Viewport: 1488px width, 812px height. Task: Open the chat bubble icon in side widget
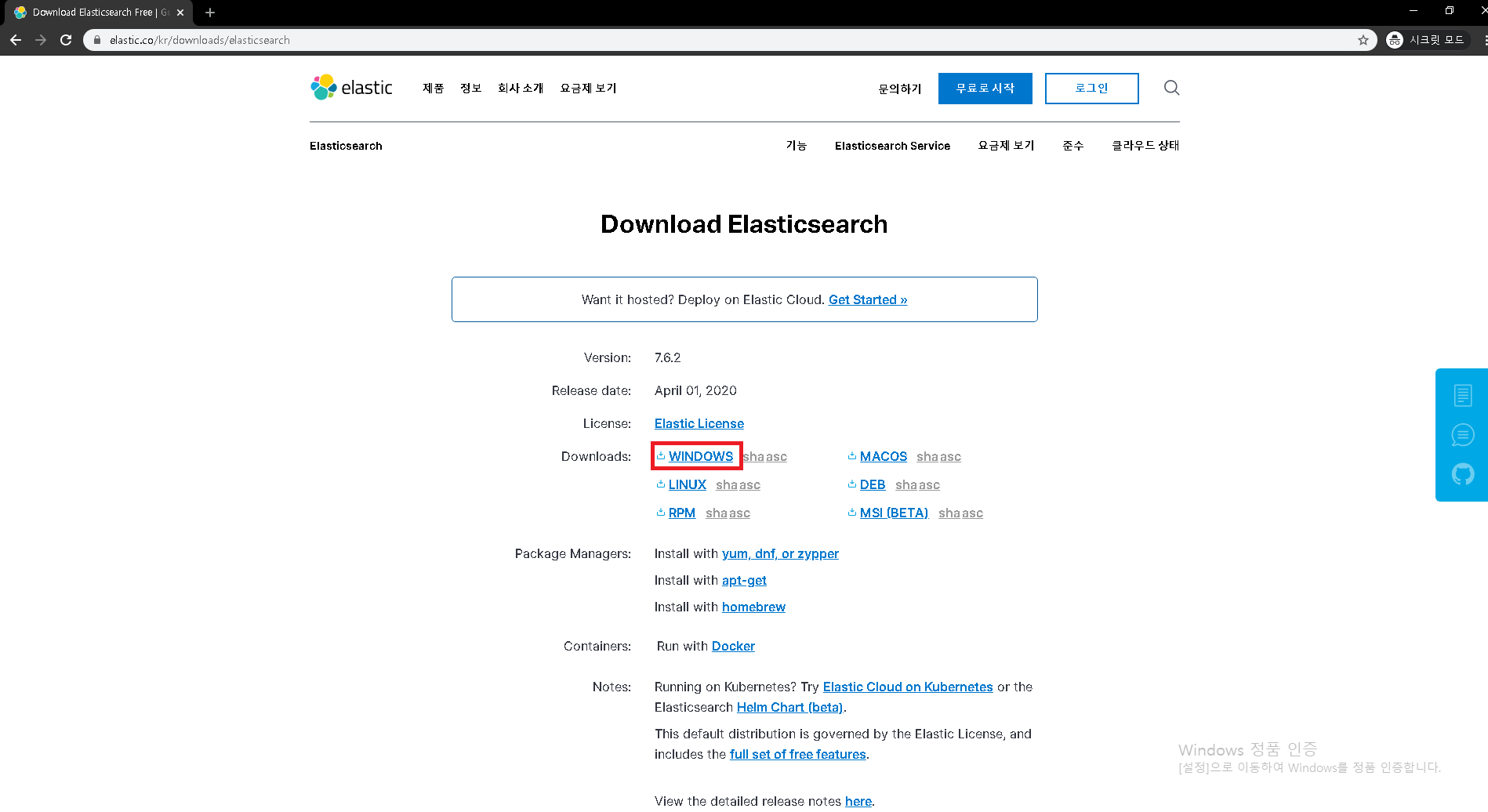(x=1463, y=435)
